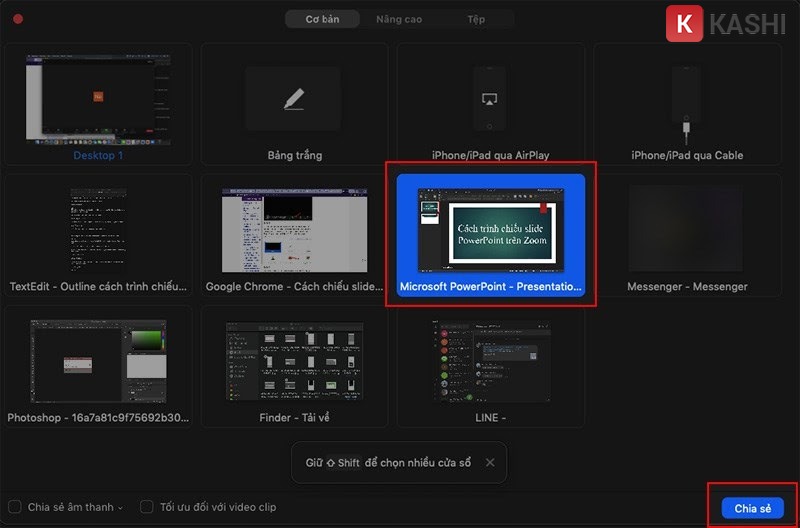
Task: Select the LINE window thumbnail
Action: coord(491,361)
